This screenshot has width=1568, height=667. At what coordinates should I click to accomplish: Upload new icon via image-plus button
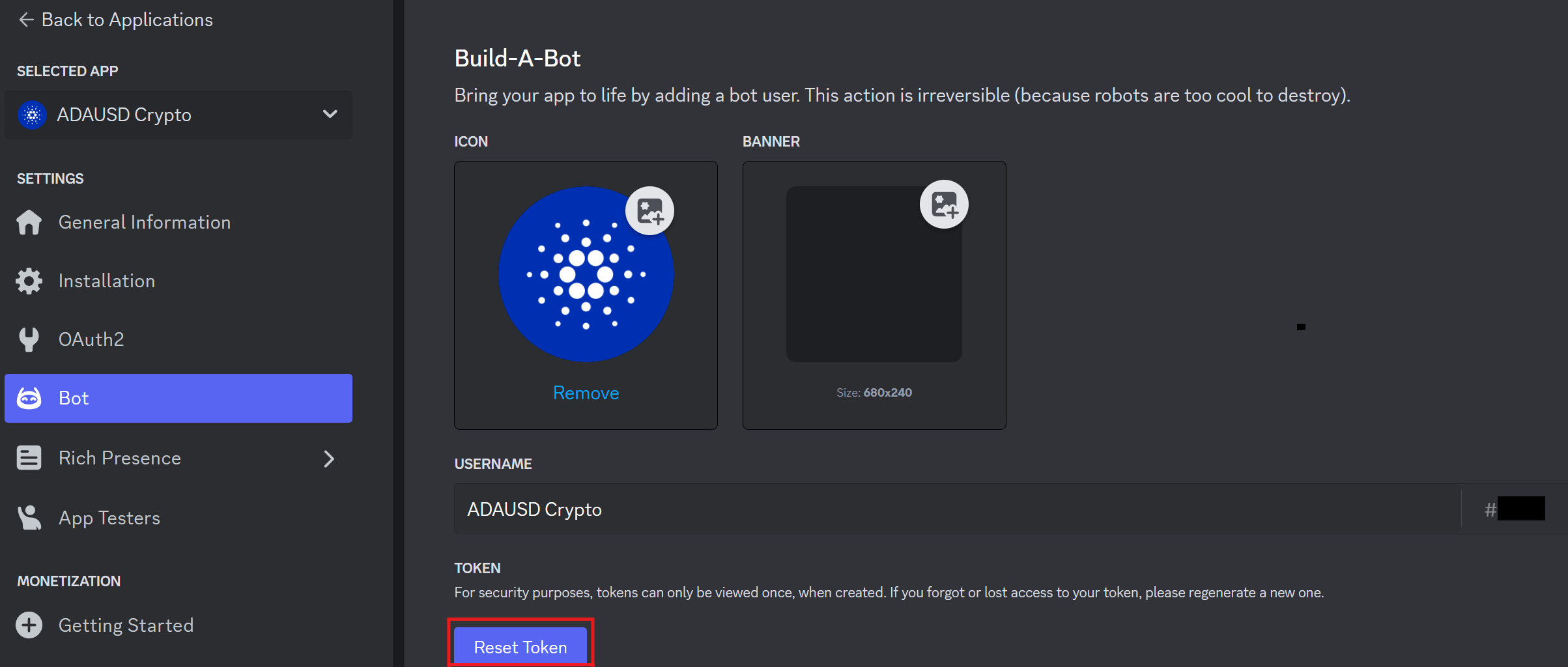650,210
